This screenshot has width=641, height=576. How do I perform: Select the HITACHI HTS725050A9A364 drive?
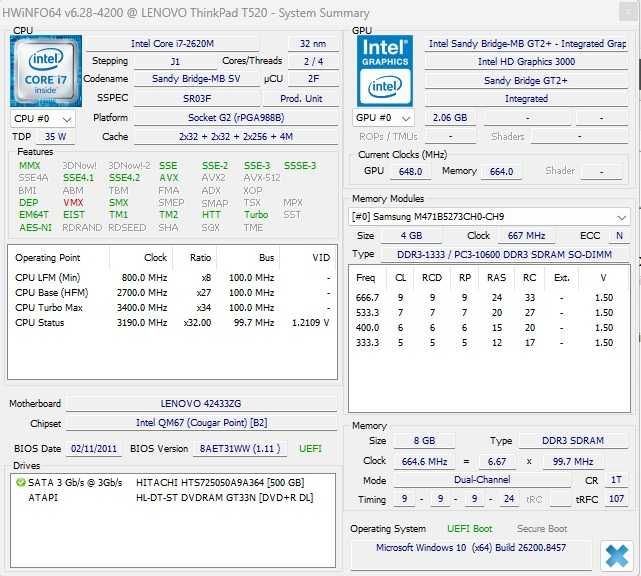(x=172, y=483)
